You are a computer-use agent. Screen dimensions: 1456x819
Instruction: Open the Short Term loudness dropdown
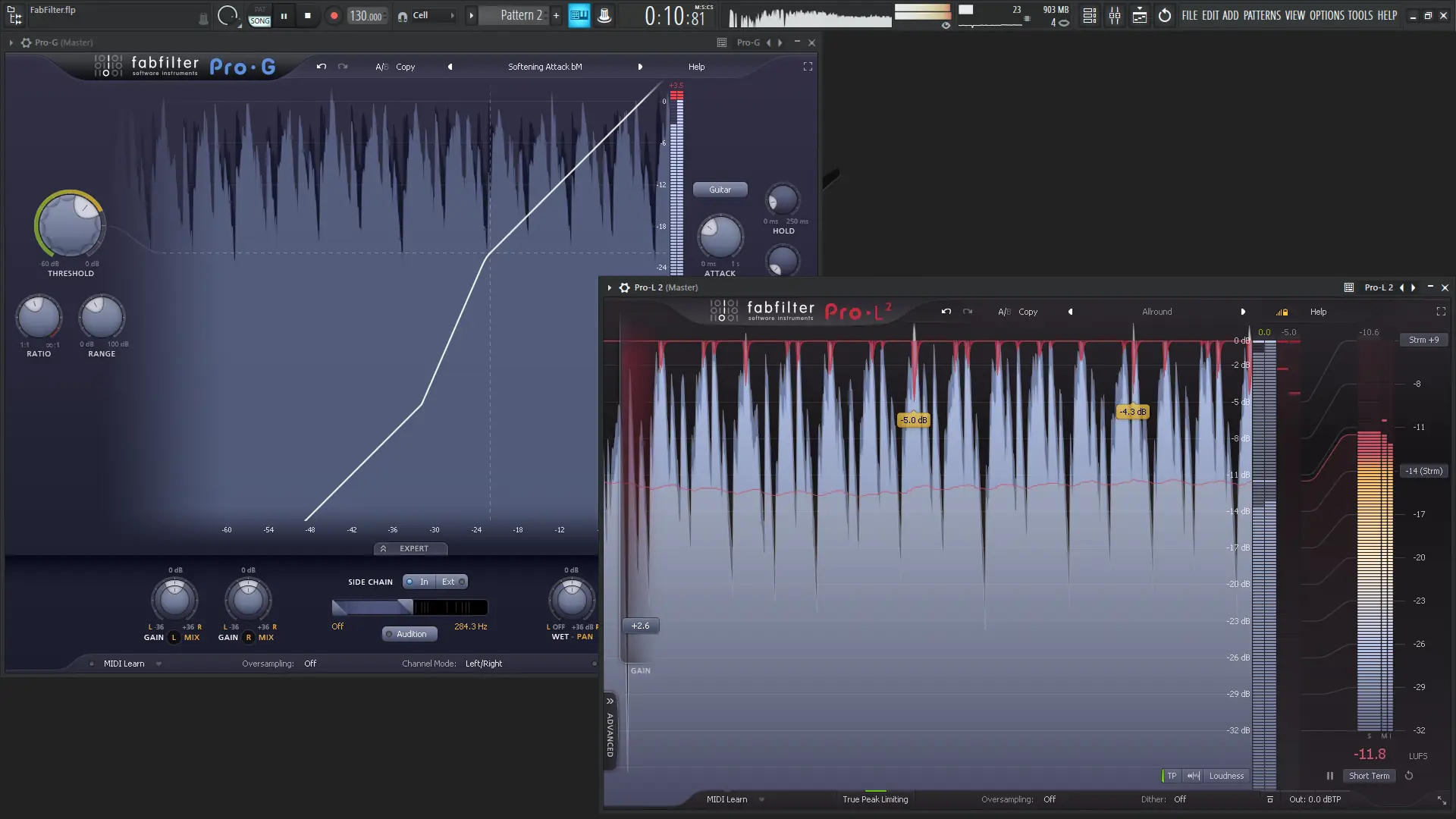1369,776
